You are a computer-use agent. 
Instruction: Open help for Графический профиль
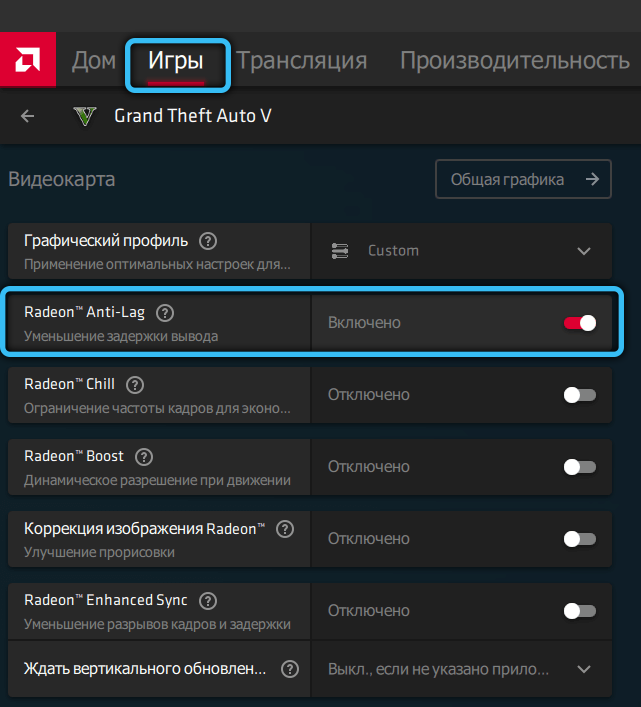tap(208, 241)
